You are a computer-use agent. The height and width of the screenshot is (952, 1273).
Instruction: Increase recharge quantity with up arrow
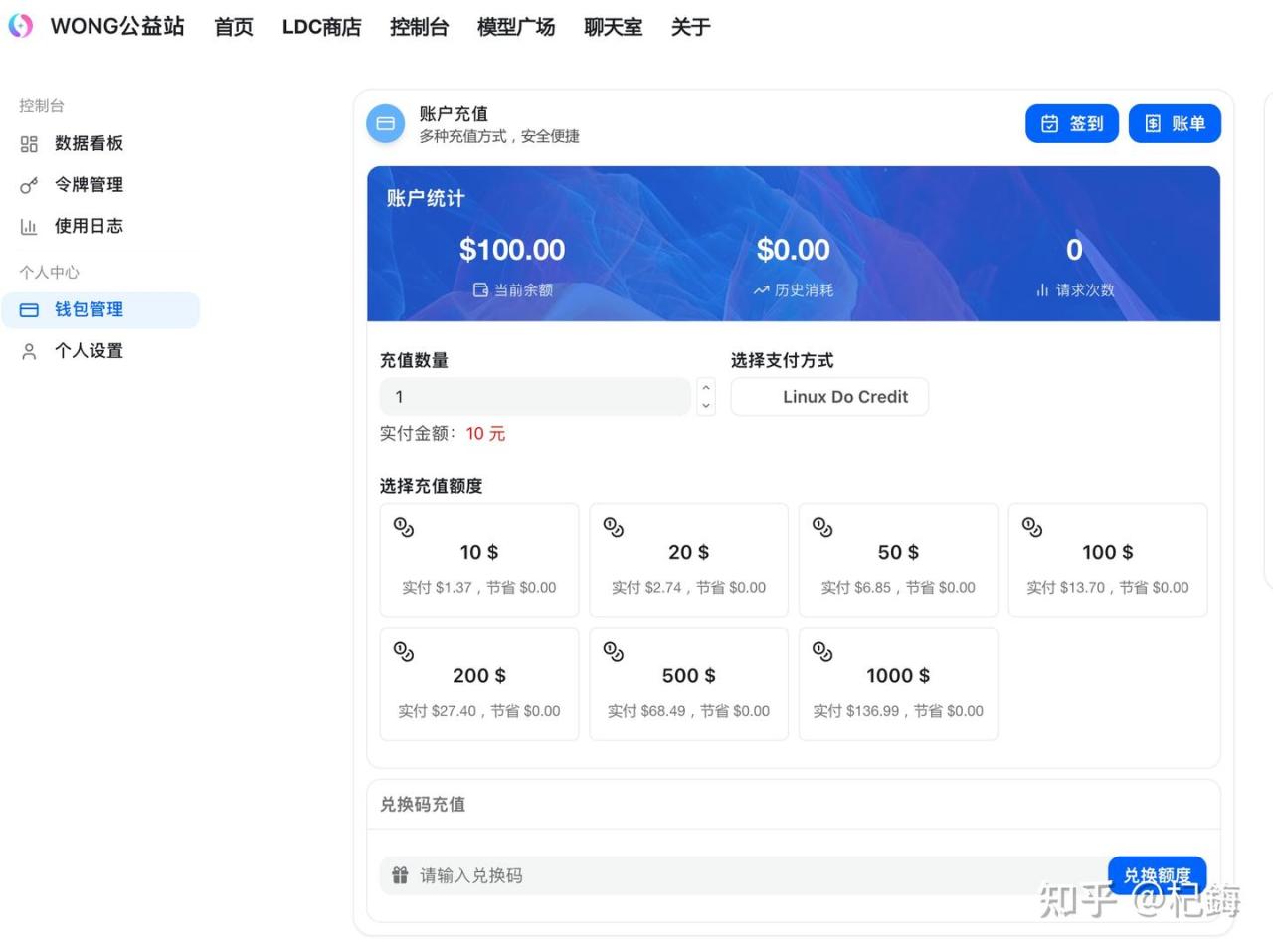706,388
